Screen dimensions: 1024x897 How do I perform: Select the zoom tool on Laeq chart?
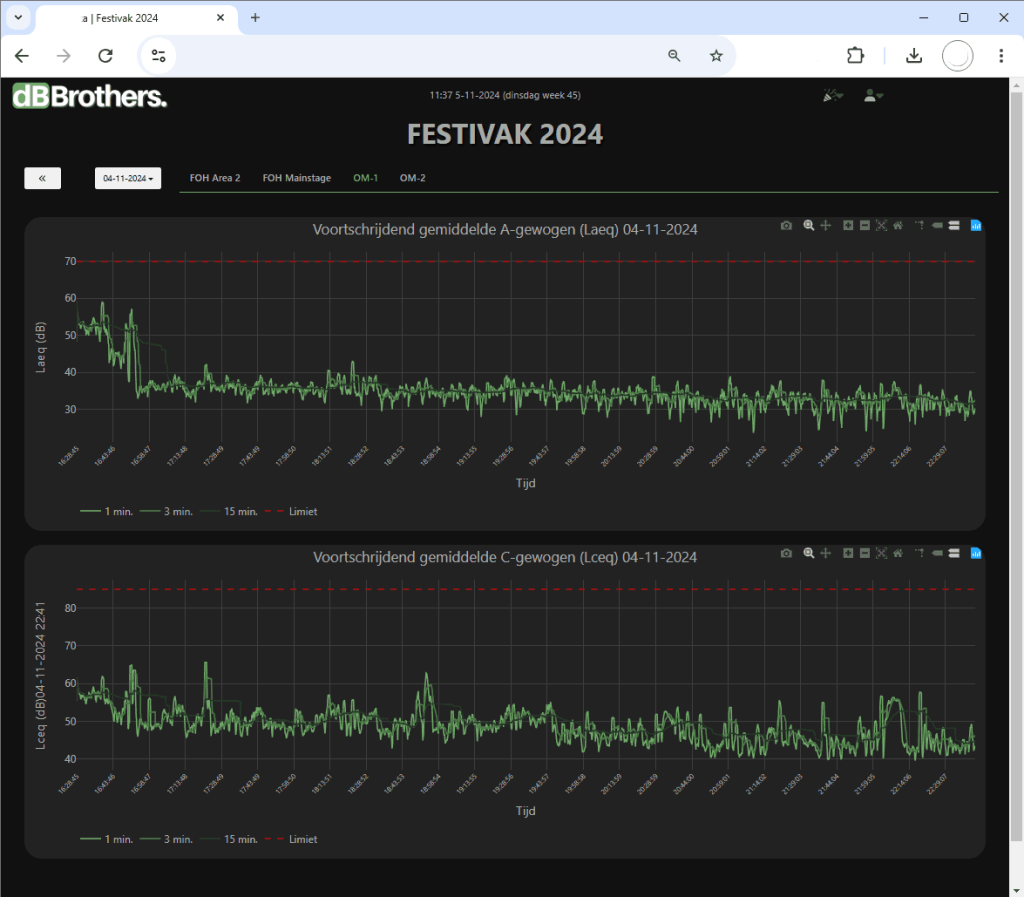click(x=809, y=226)
